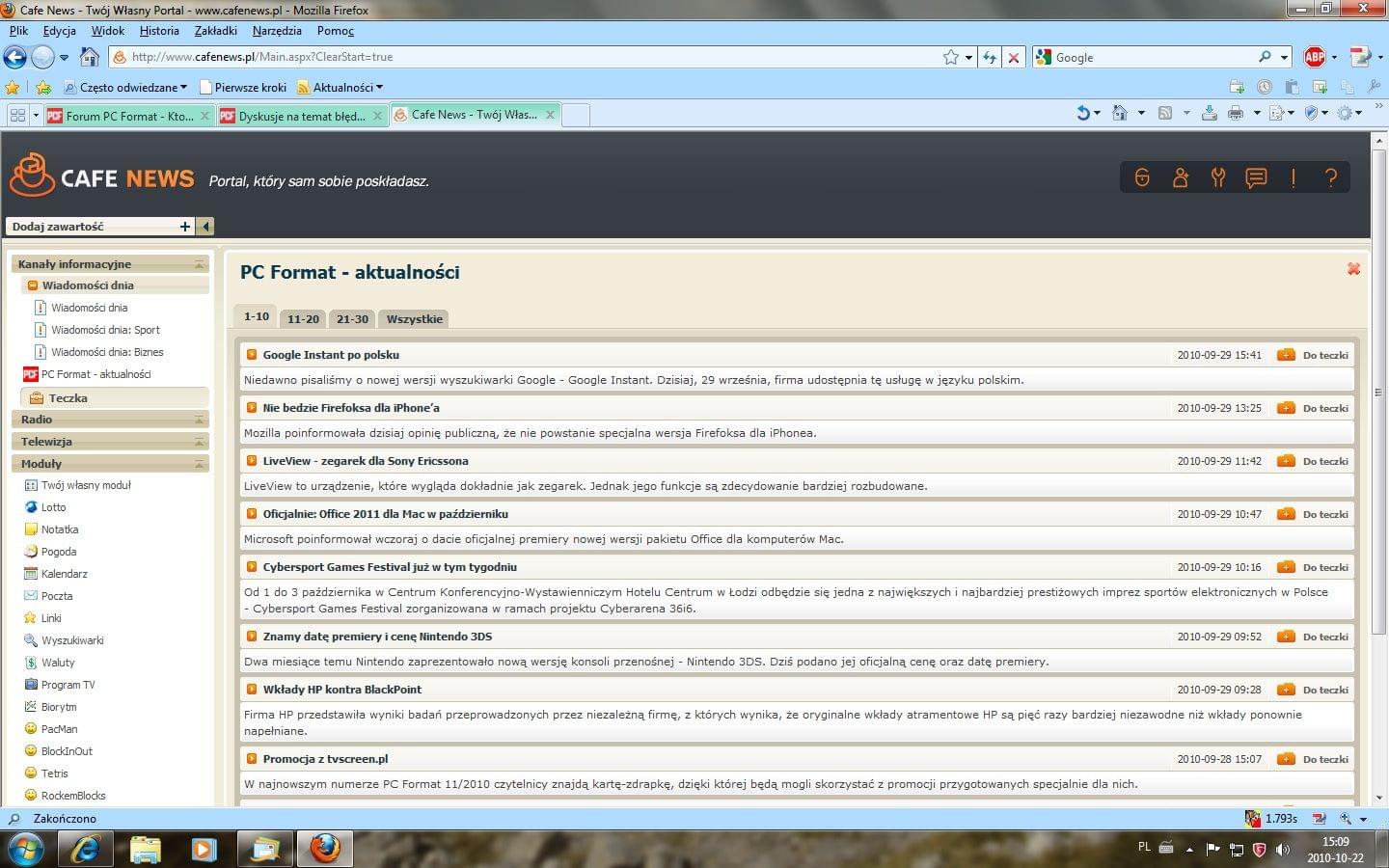Toggle the 'Oficjalnie: Office 2011' orange arrow
This screenshot has width=1389, height=868.
(252, 514)
